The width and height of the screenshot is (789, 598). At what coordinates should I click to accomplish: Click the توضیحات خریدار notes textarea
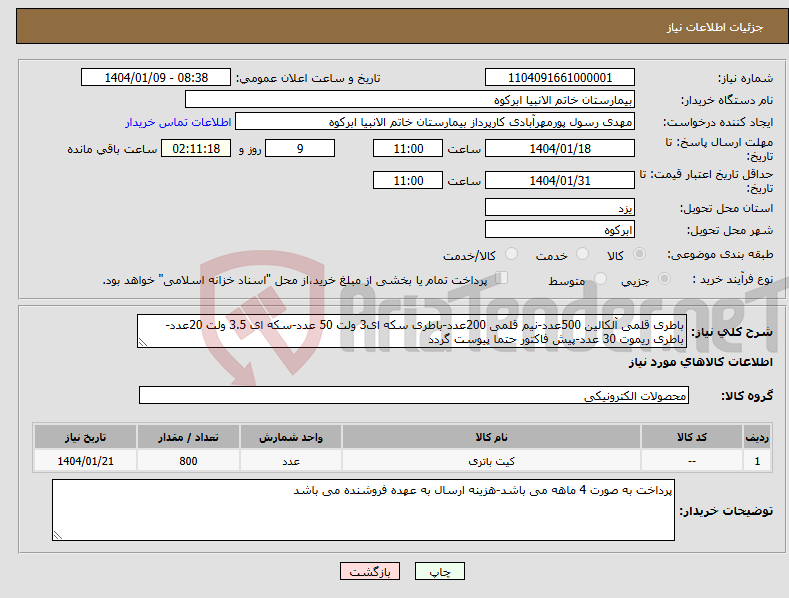(363, 510)
